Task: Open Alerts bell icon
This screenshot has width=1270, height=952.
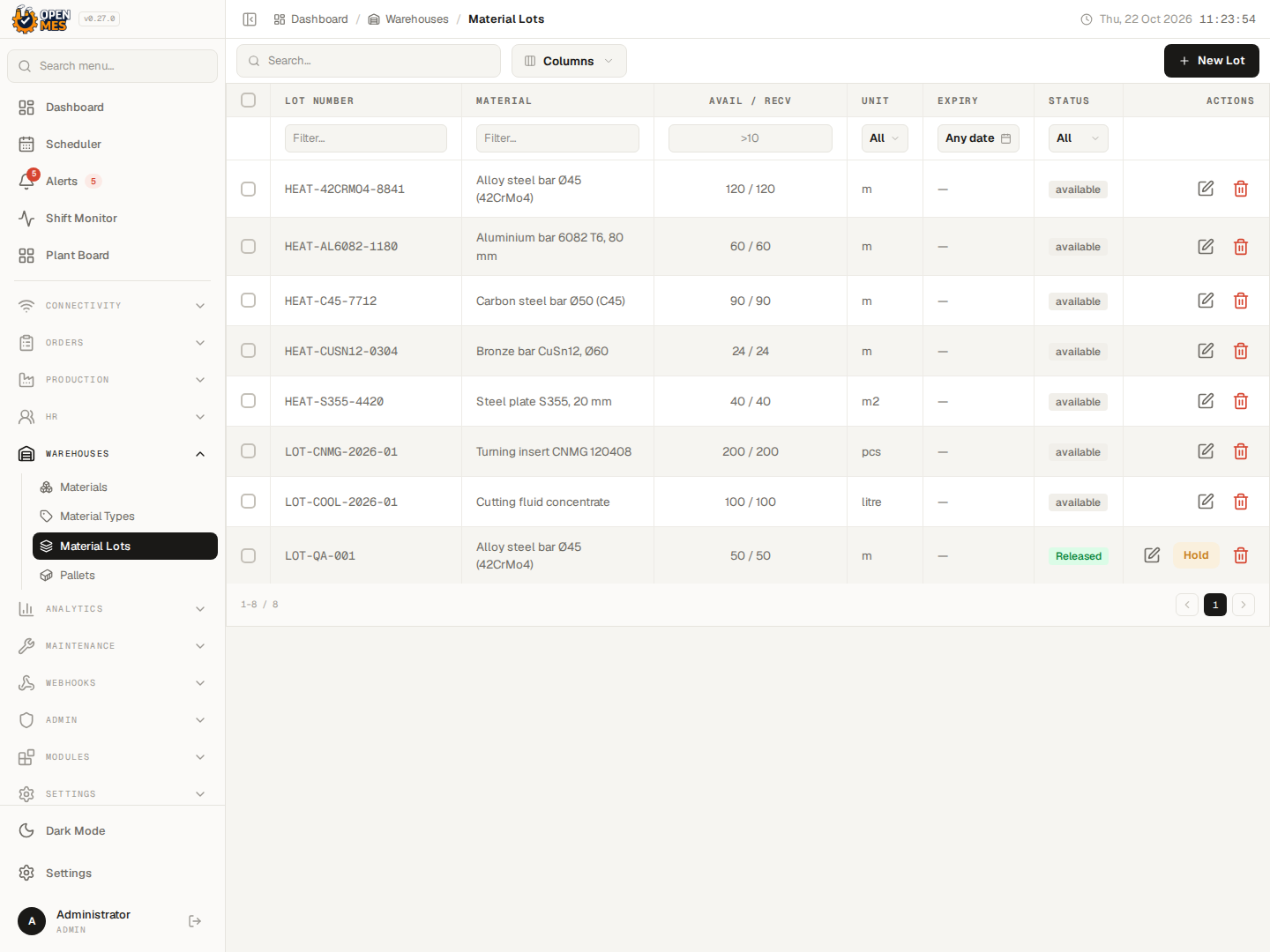Action: (x=26, y=181)
